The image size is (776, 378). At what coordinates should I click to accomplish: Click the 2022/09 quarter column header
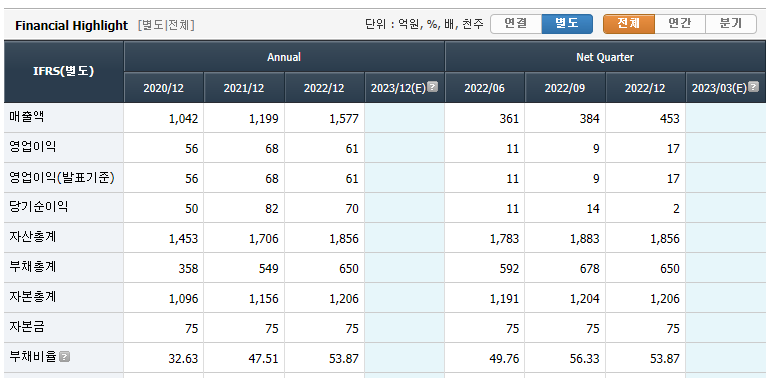point(565,88)
